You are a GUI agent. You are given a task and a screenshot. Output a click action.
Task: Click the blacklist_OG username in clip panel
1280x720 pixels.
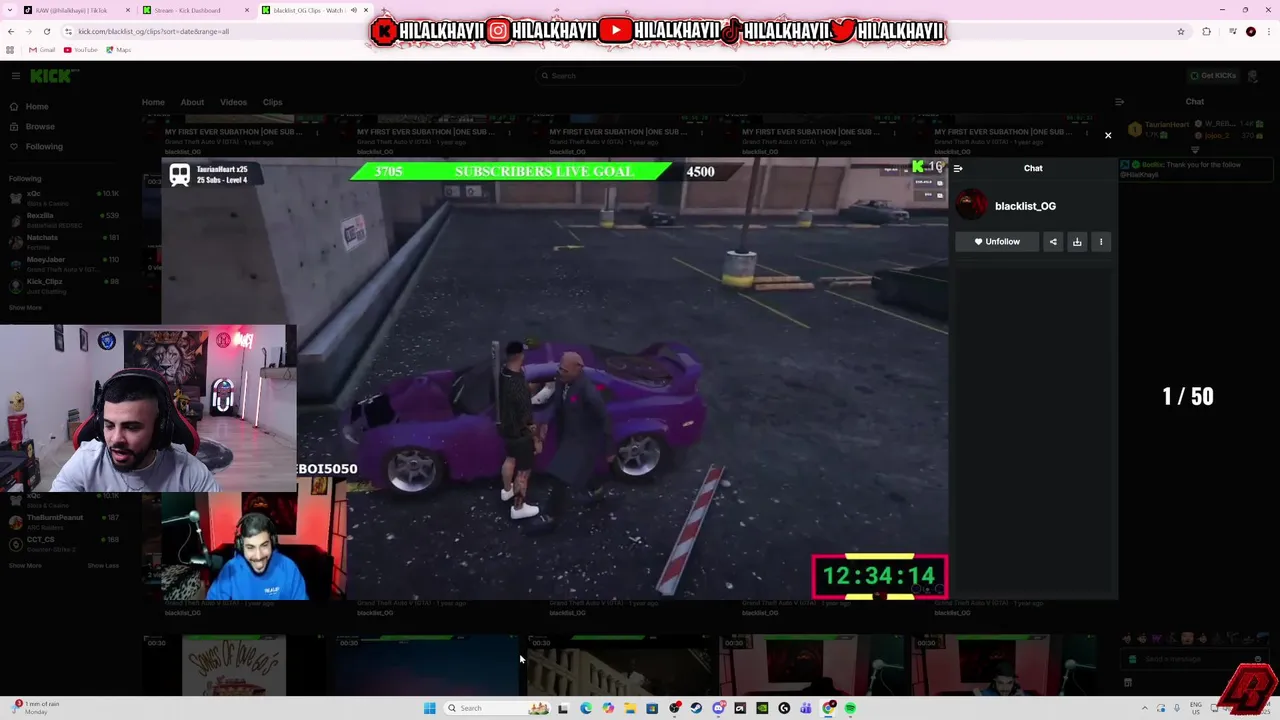coord(1025,206)
